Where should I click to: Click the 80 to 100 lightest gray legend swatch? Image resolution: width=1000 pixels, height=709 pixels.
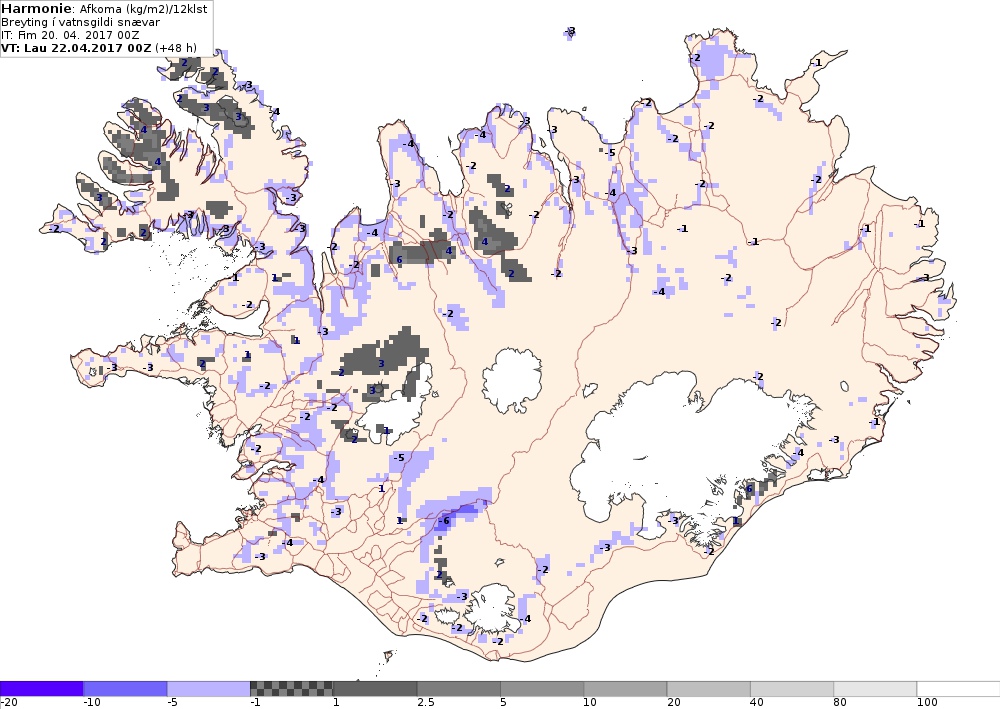coord(875,689)
